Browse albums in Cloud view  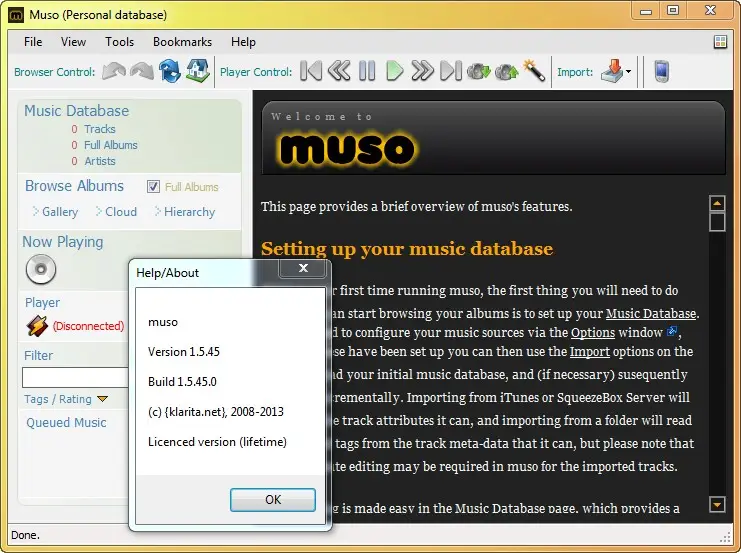(121, 212)
